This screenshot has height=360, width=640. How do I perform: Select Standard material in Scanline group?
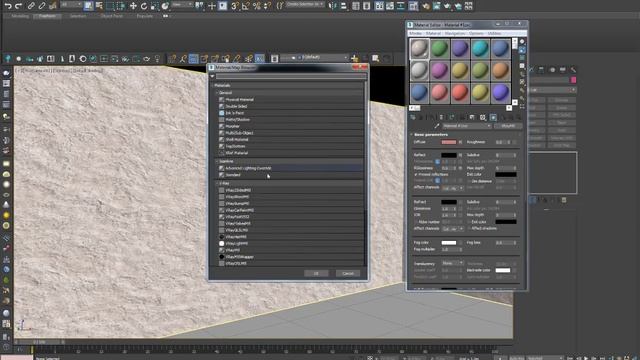[x=290, y=175]
